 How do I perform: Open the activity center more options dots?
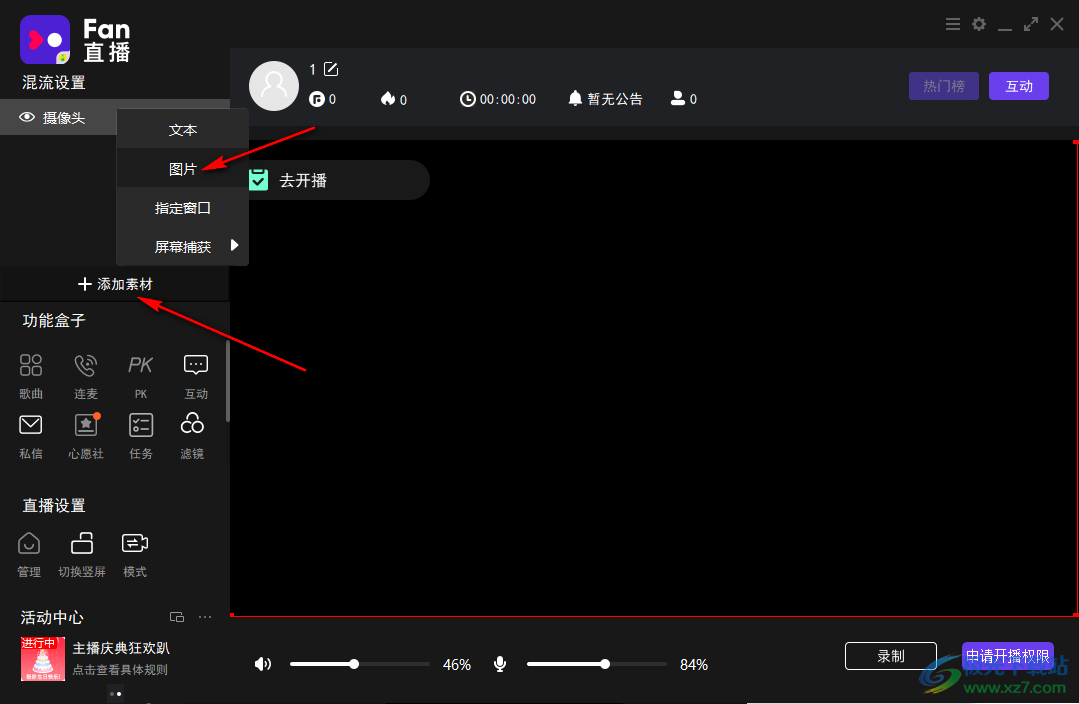tap(205, 617)
